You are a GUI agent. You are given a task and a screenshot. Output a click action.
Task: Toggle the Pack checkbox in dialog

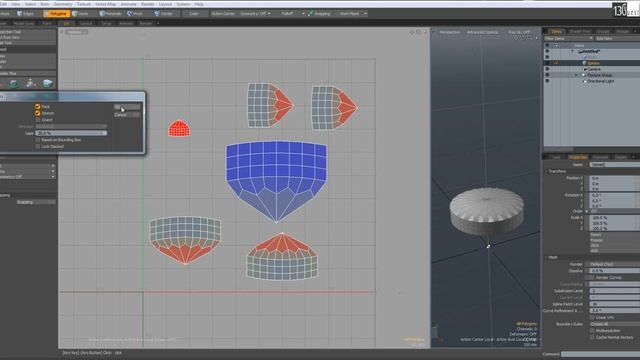click(38, 107)
